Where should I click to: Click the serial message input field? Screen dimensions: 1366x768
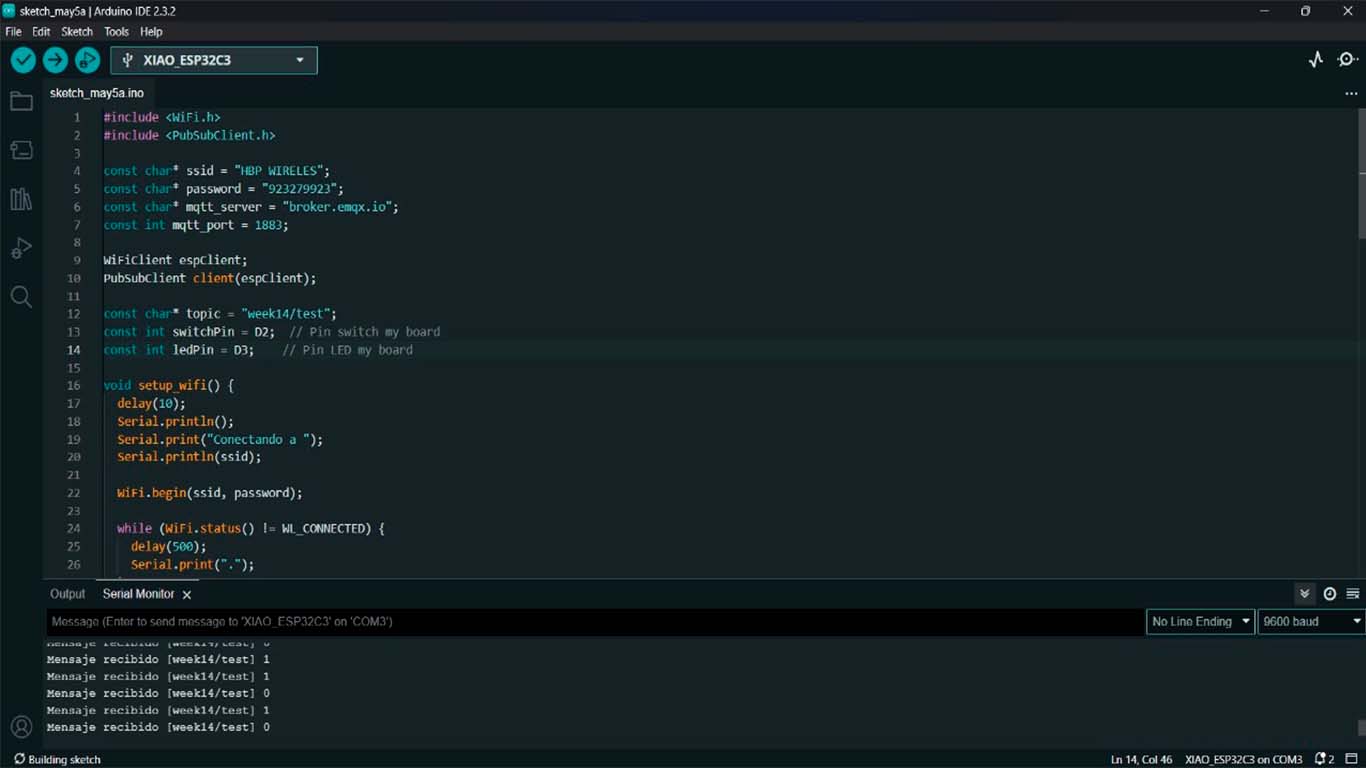(594, 621)
